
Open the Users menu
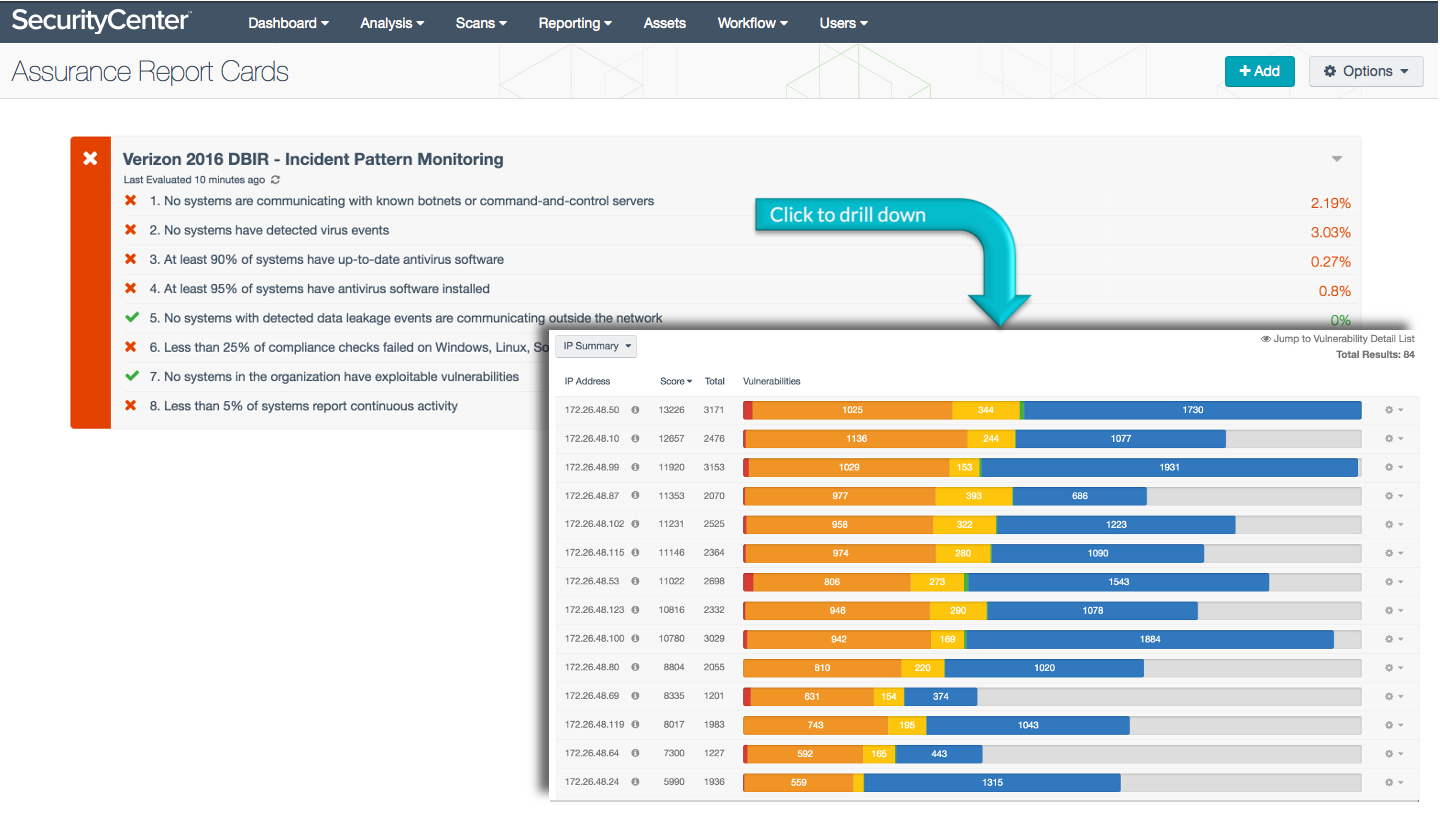[x=843, y=23]
